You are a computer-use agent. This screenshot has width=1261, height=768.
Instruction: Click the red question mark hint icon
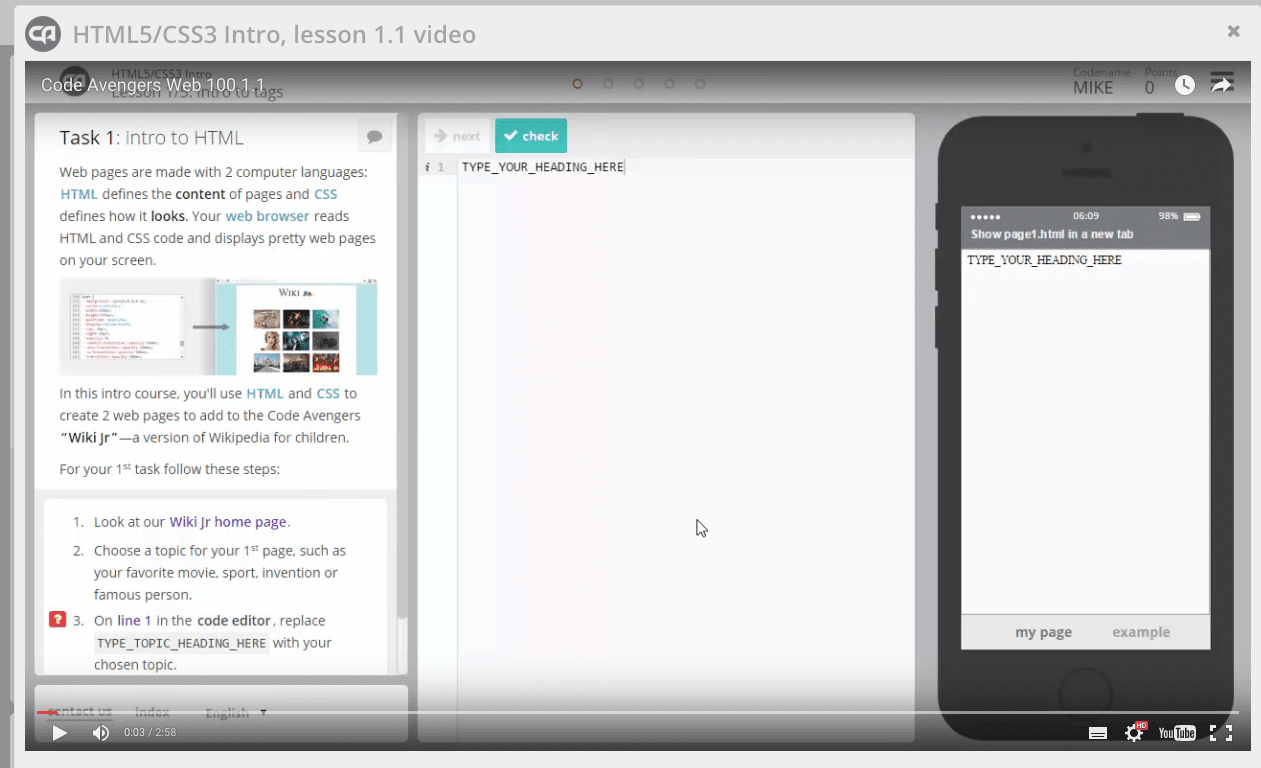[57, 620]
